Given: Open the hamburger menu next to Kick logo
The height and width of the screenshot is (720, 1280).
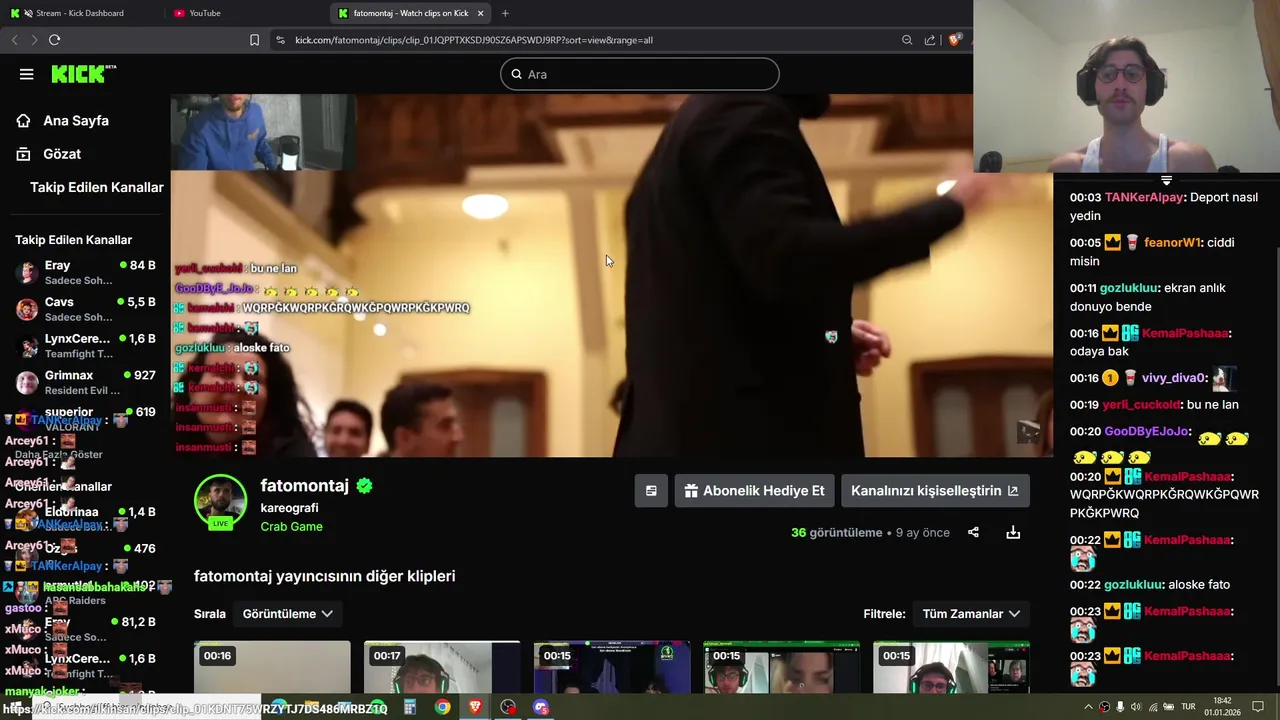Looking at the screenshot, I should click(27, 74).
